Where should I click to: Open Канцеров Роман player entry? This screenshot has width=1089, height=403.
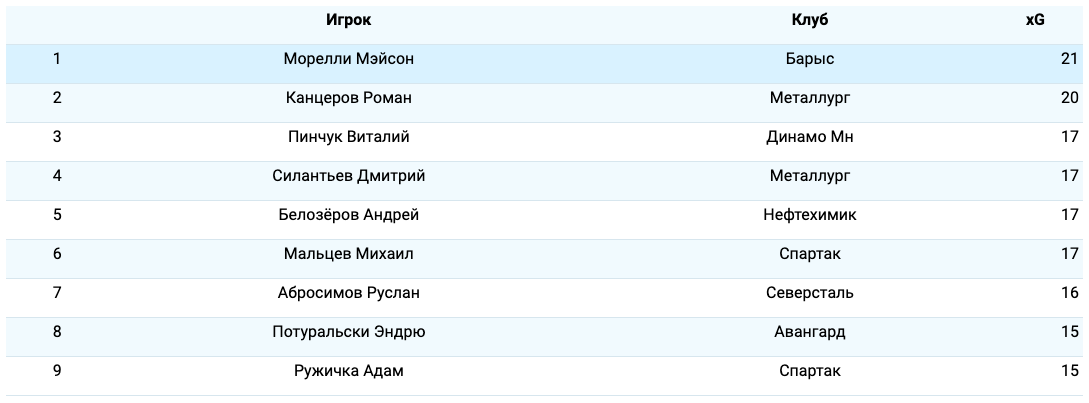349,98
